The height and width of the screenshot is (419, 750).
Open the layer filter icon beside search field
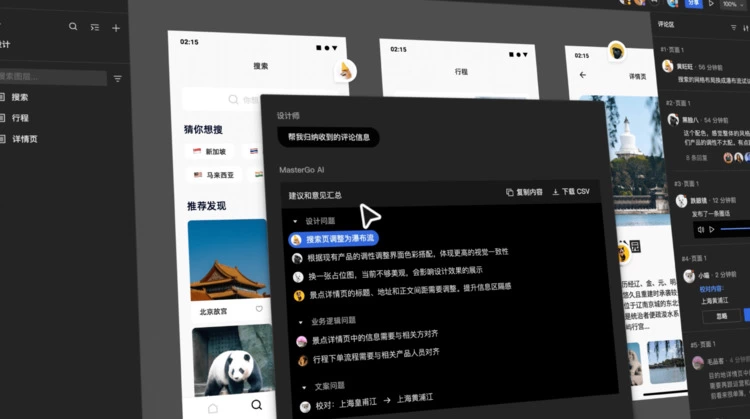click(x=117, y=78)
